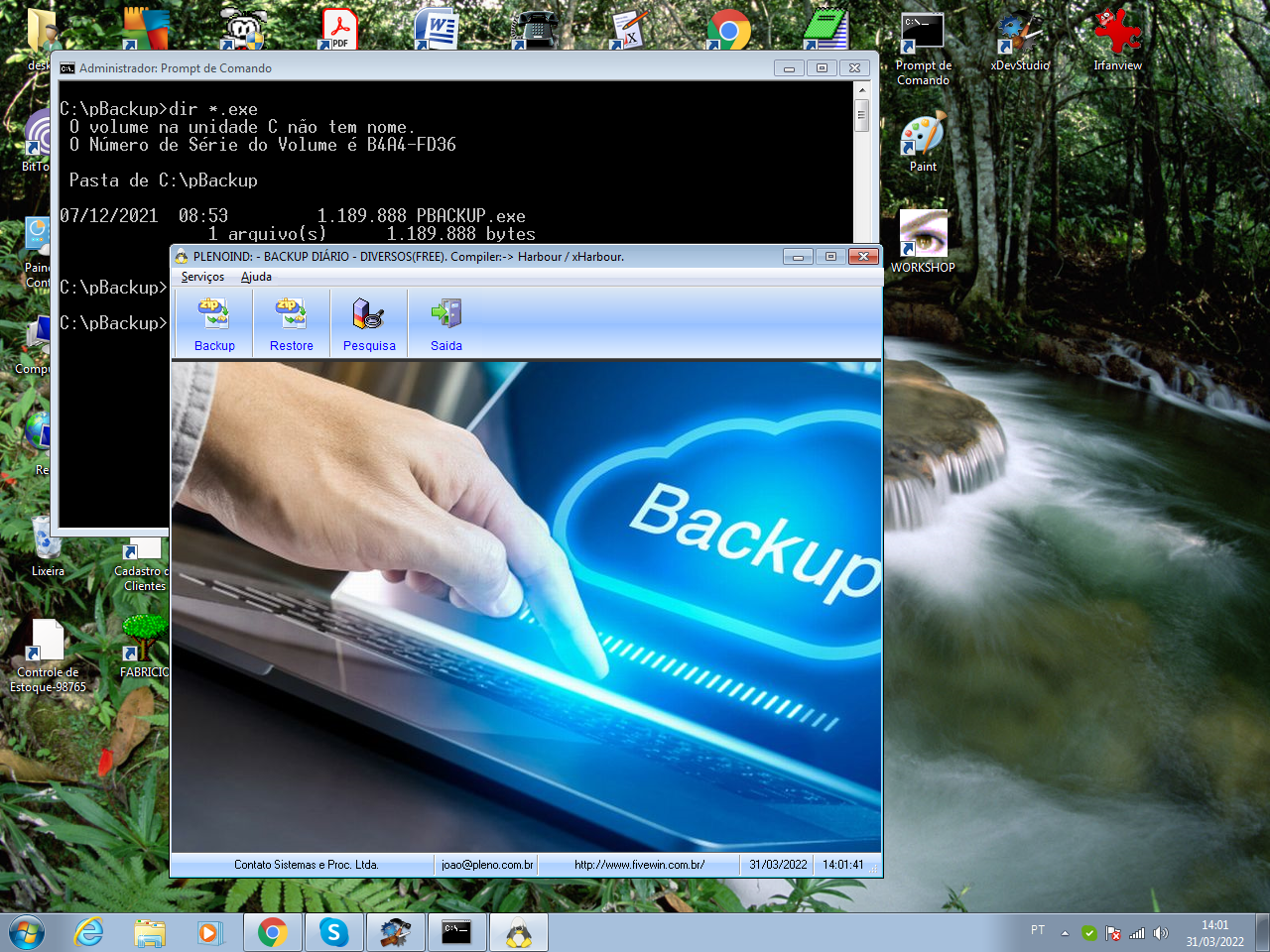Click the joao@pleno.com.br status bar field
The height and width of the screenshot is (952, 1270).
pos(487,865)
